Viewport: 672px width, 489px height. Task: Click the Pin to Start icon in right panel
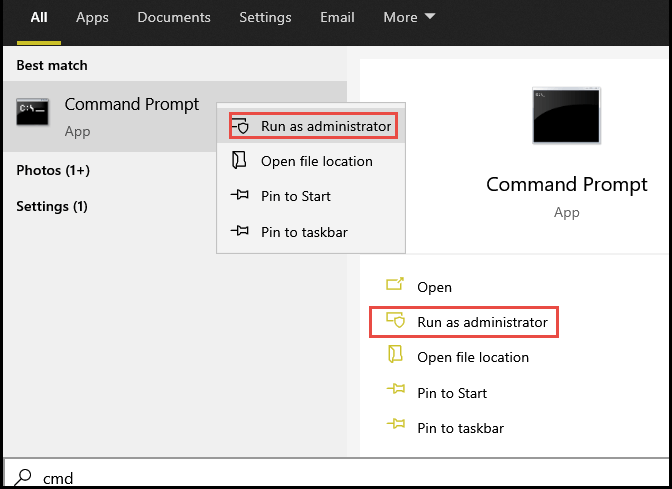point(395,393)
